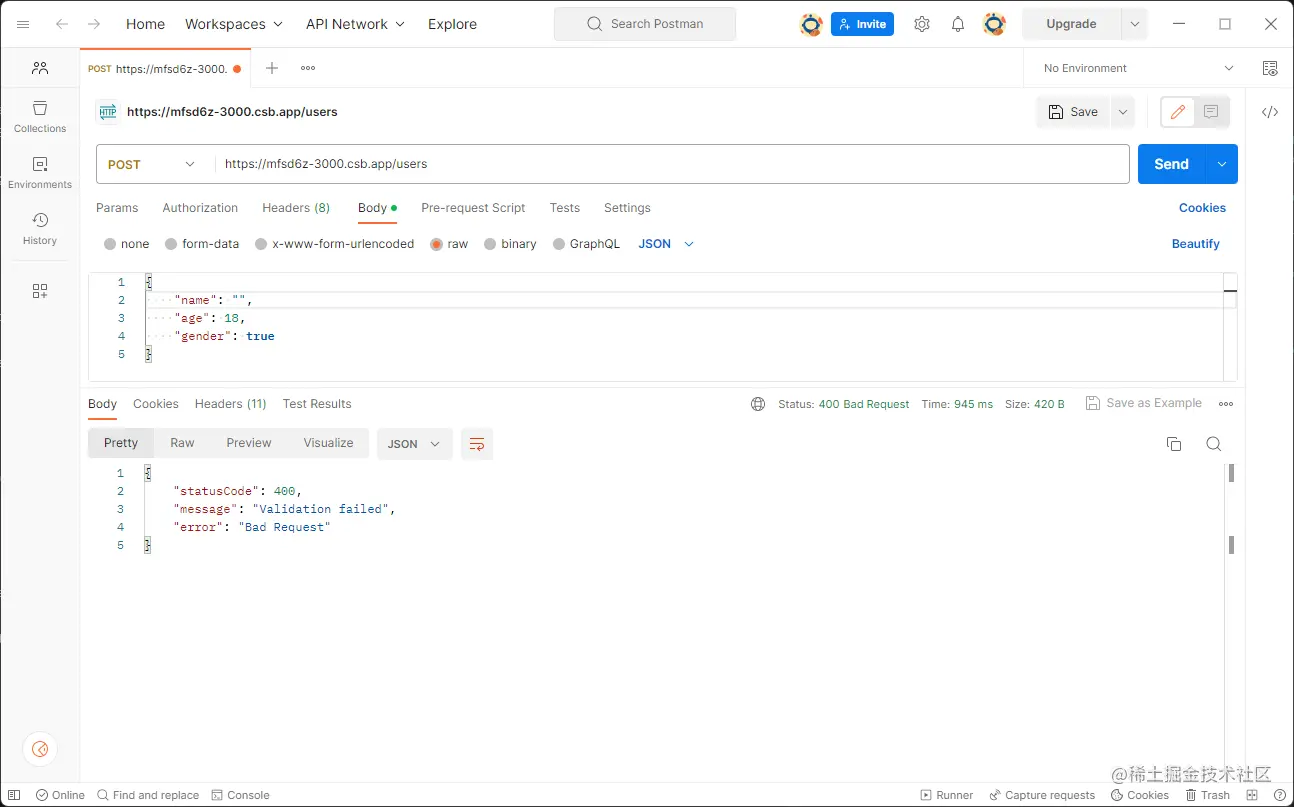Open the environment quick look icon
1294x807 pixels.
tap(1270, 68)
